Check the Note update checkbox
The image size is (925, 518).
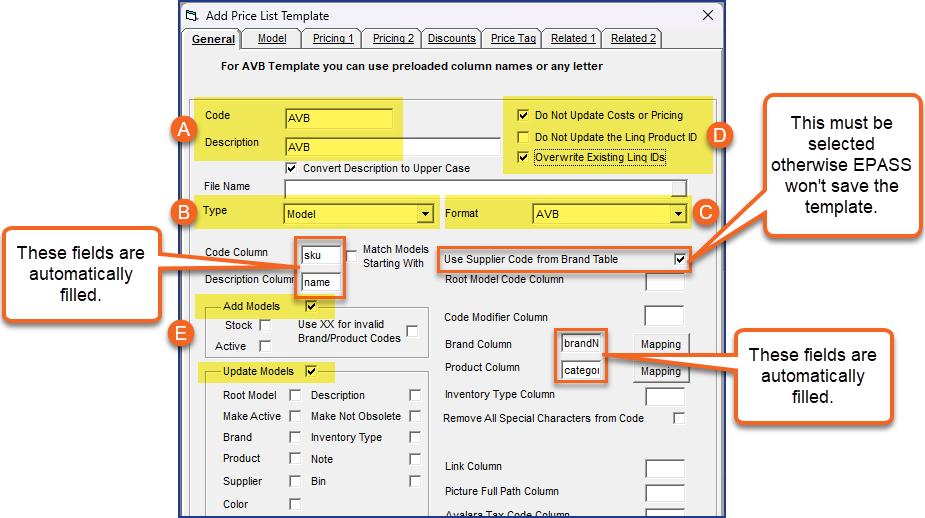pyautogui.click(x=415, y=459)
